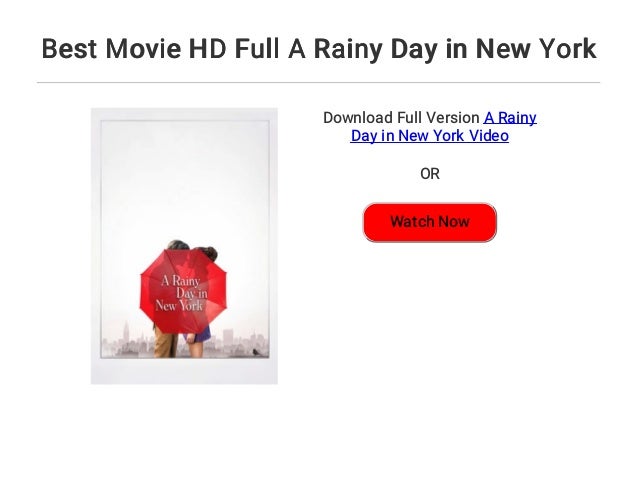Click the "Download Full Version" plain text
This screenshot has width=638, height=479.
[x=401, y=118]
